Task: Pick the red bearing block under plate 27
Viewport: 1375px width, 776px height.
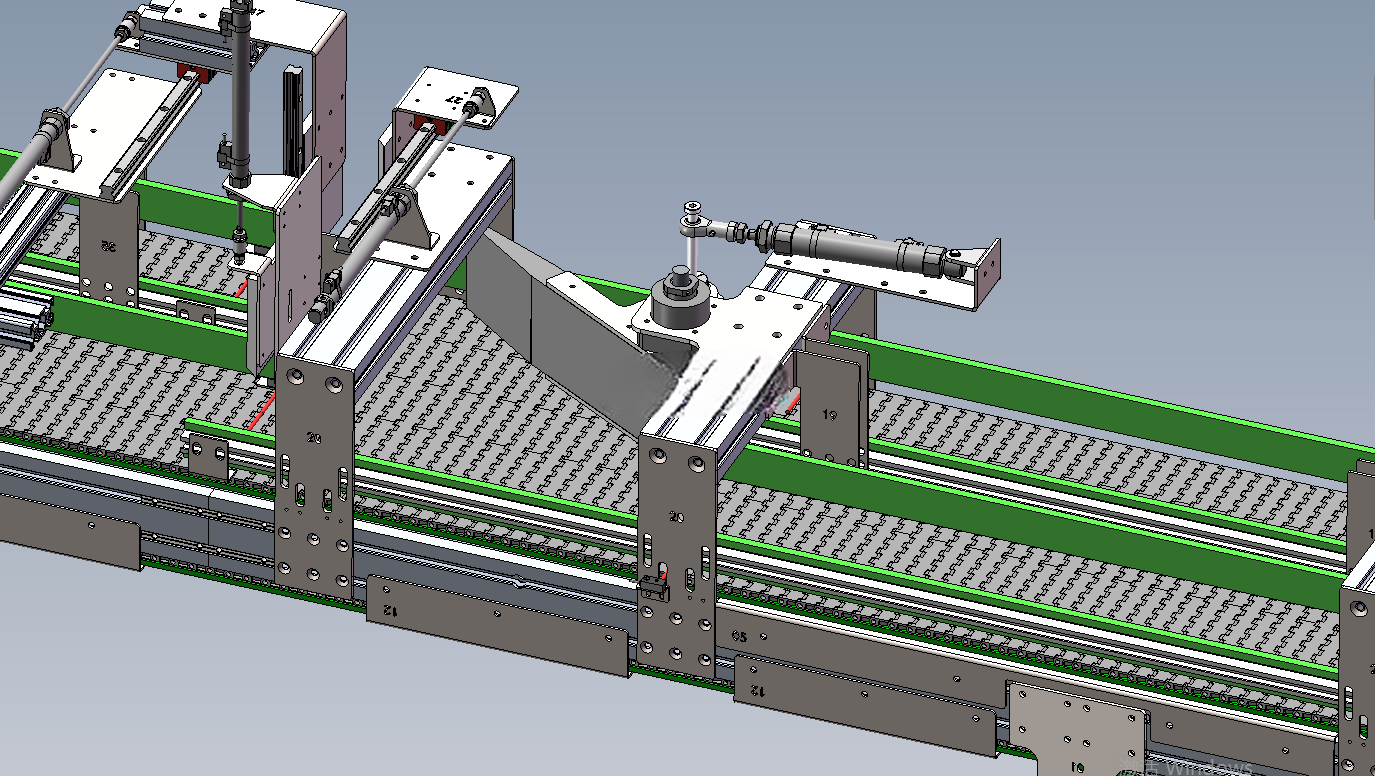Action: [426, 126]
